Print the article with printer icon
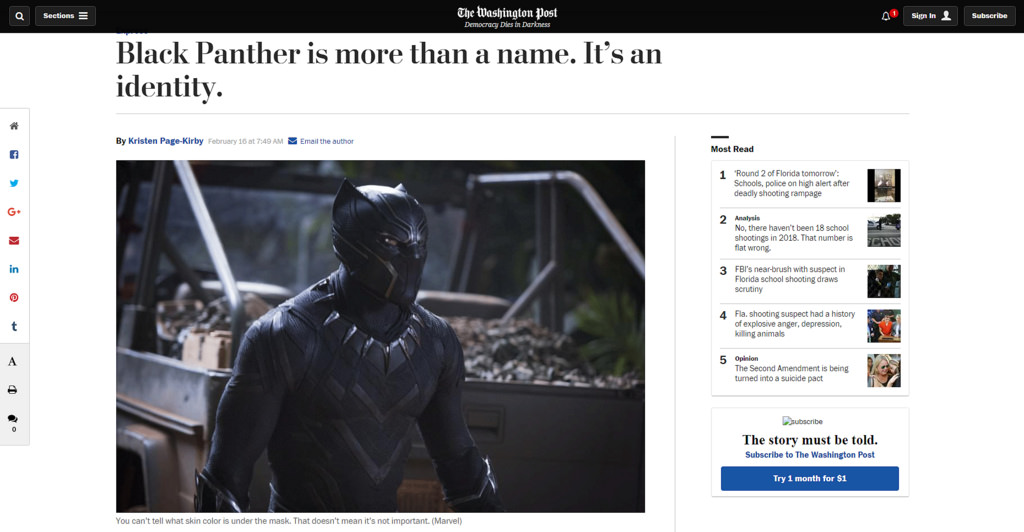 12,390
